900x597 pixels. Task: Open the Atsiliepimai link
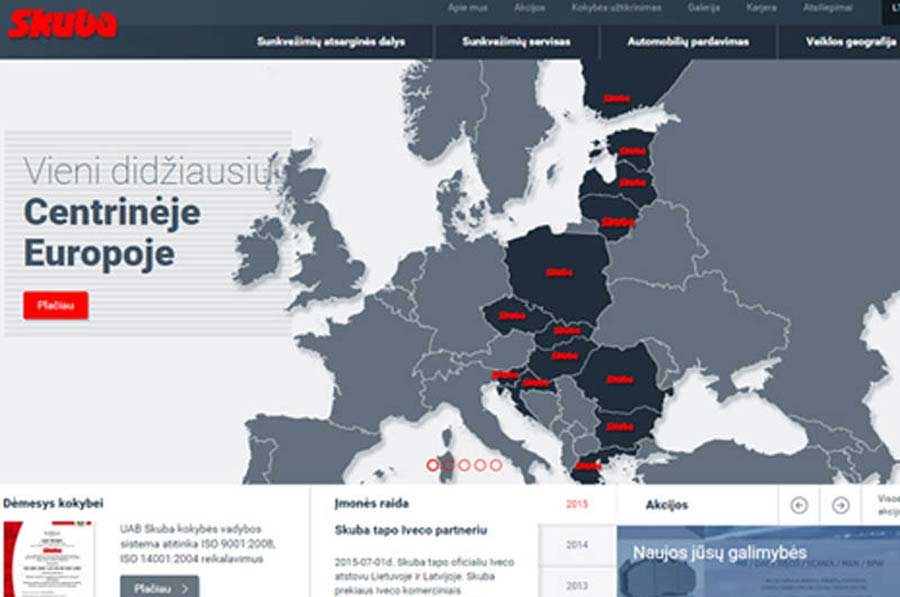pyautogui.click(x=828, y=7)
